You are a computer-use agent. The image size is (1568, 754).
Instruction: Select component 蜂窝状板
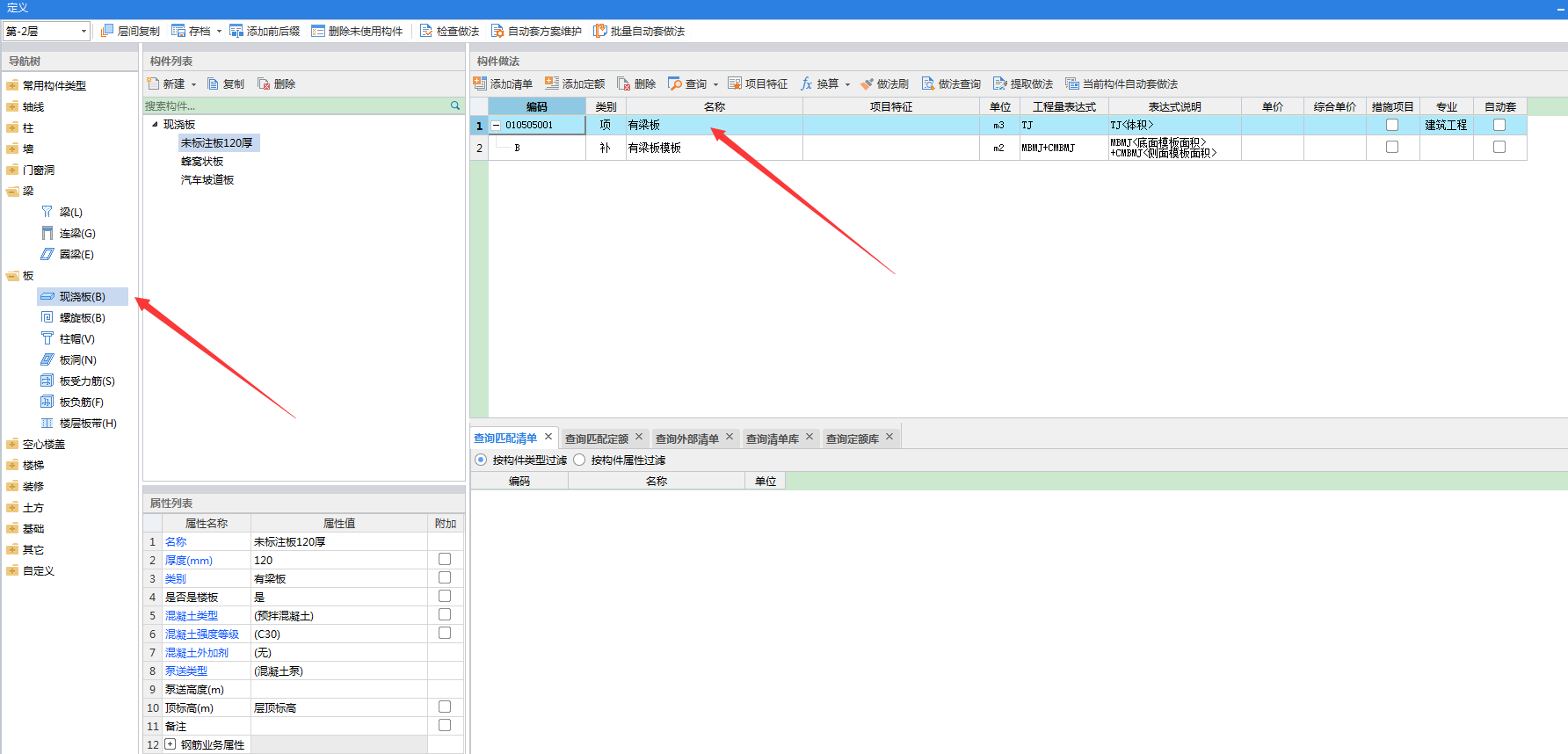202,161
